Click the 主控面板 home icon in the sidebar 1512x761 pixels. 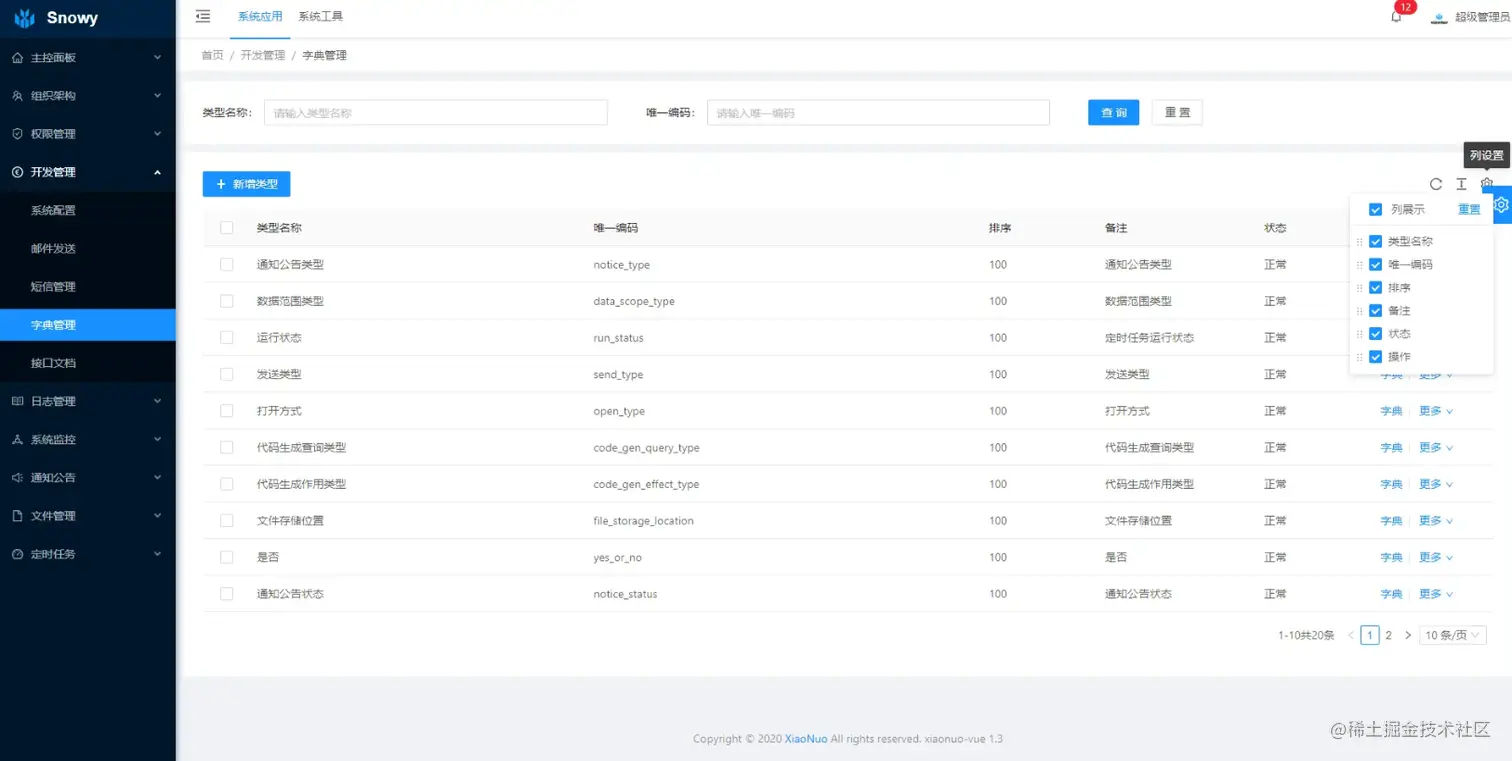(x=17, y=58)
